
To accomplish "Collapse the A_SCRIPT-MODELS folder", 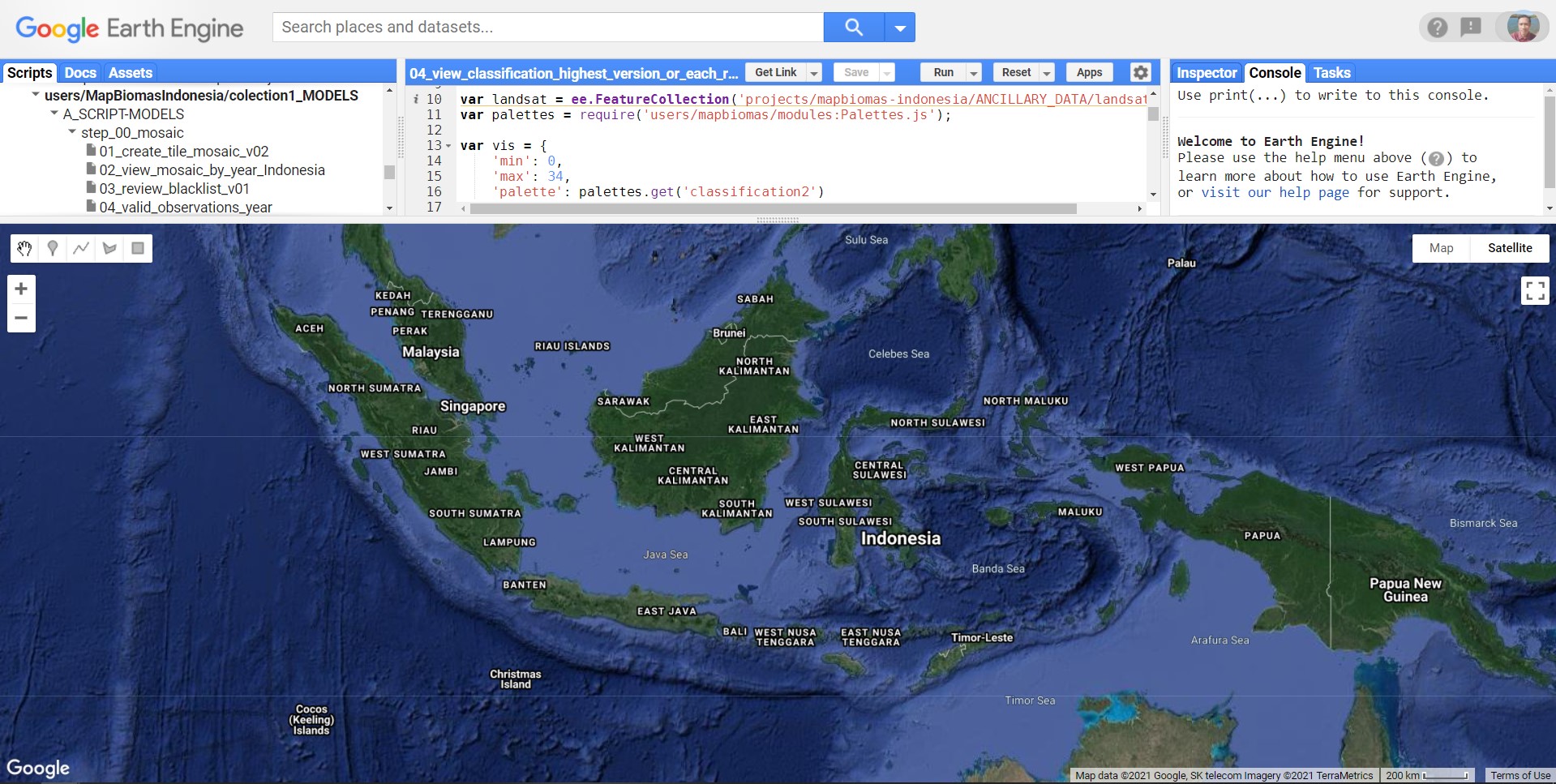I will pyautogui.click(x=54, y=114).
